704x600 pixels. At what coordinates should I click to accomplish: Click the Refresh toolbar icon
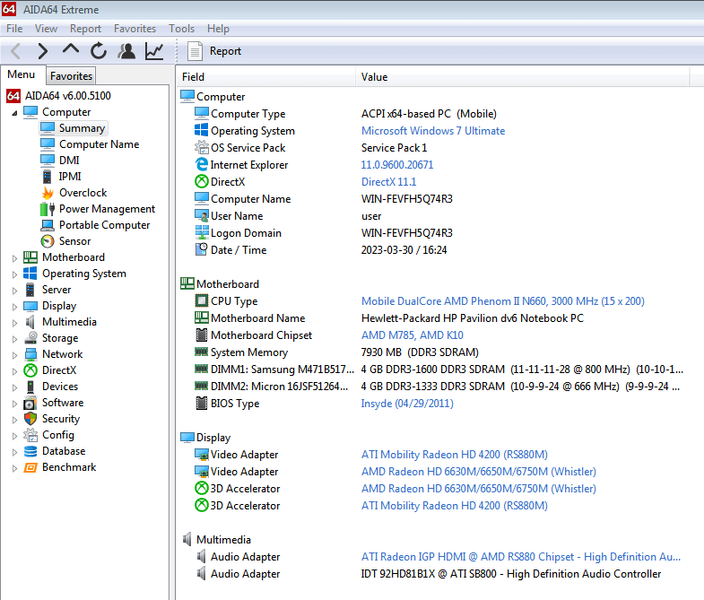98,51
